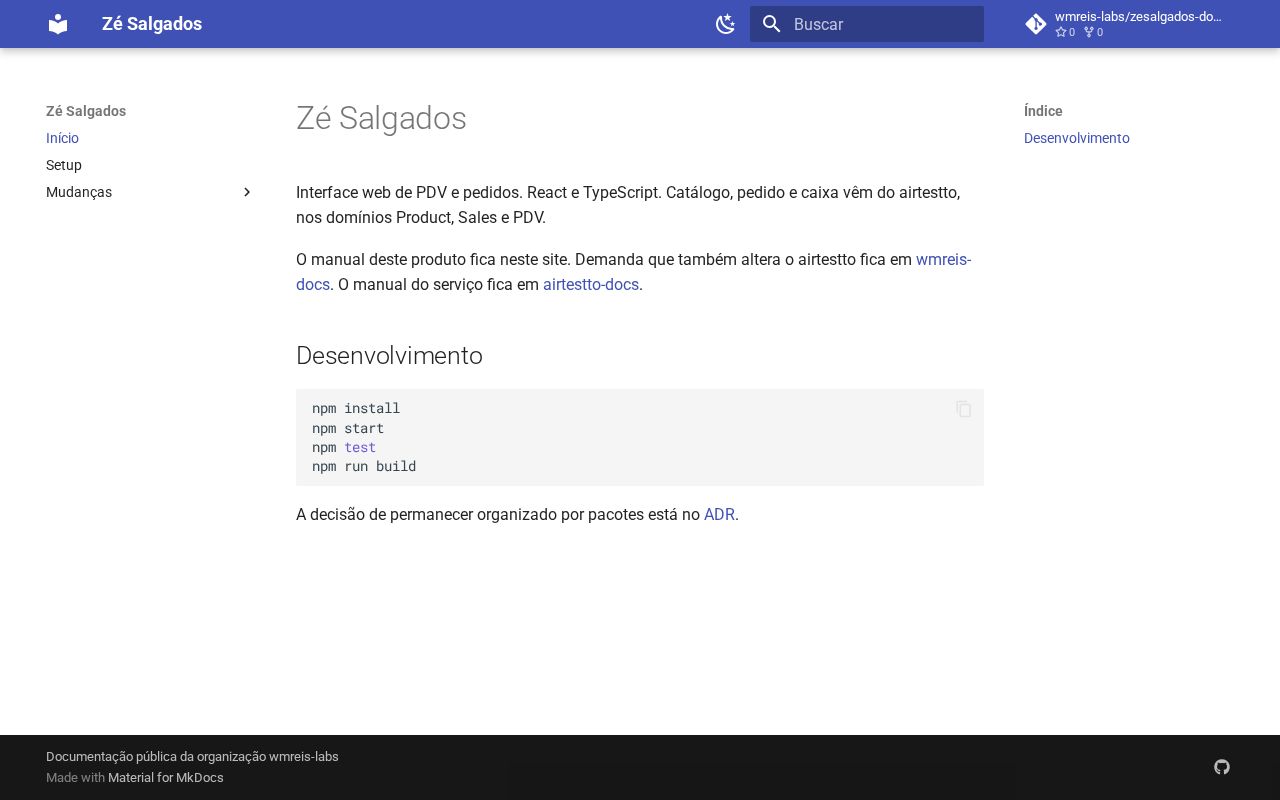
Task: Open the ADR link
Action: [719, 514]
